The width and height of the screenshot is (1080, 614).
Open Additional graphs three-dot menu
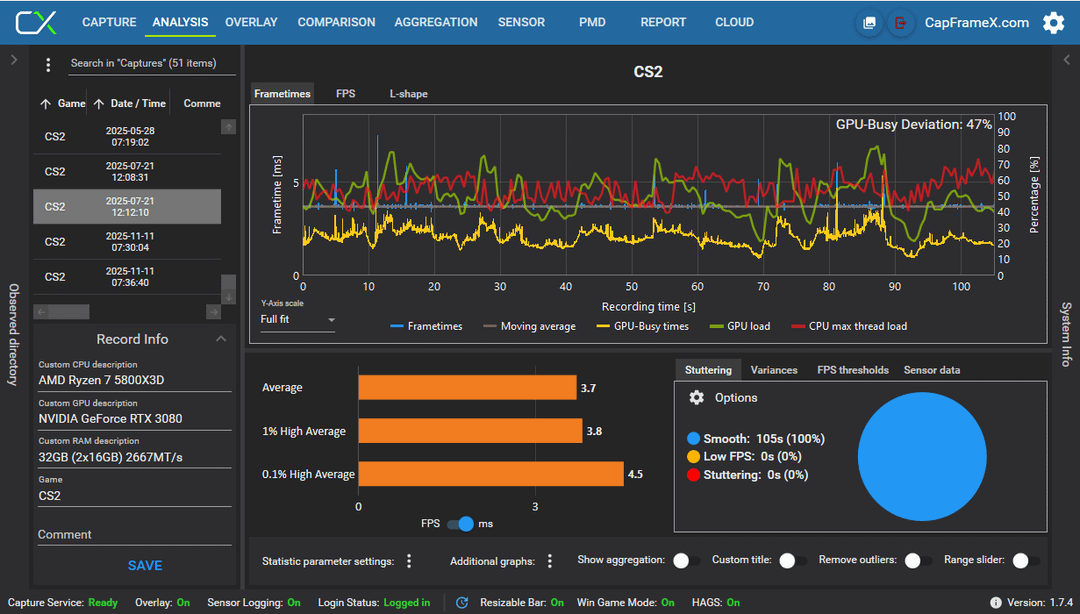pos(550,561)
